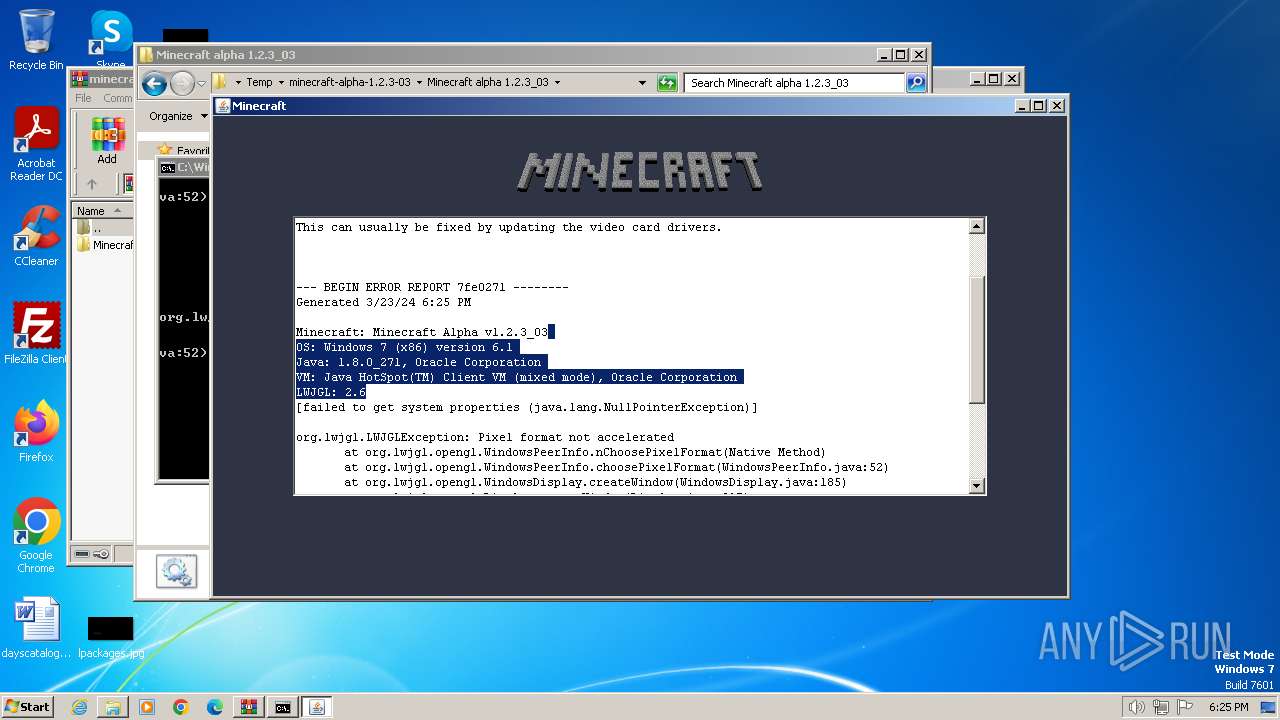Open lpackages.jpg desktop file

coord(110,638)
